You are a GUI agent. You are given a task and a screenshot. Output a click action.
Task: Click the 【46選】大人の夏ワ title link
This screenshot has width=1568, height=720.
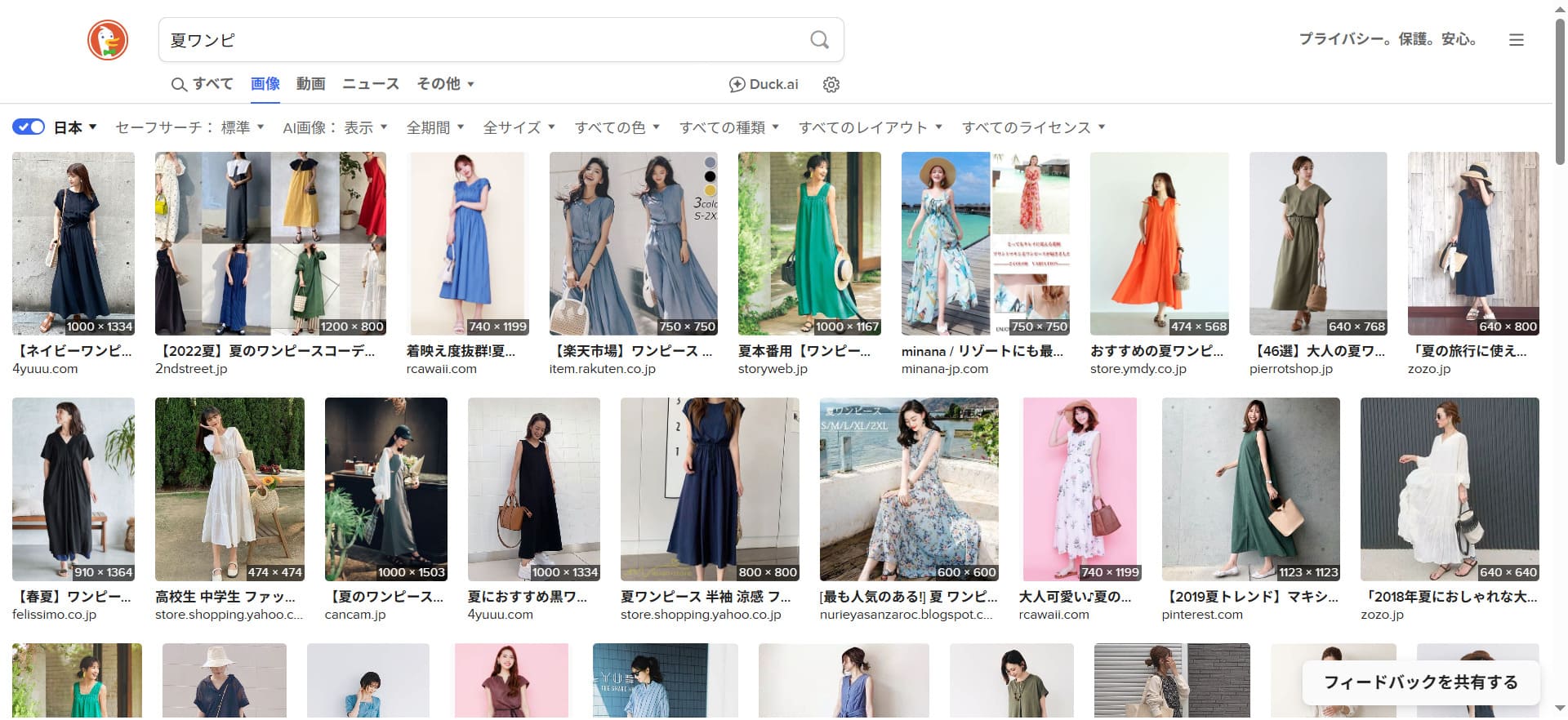click(1317, 351)
